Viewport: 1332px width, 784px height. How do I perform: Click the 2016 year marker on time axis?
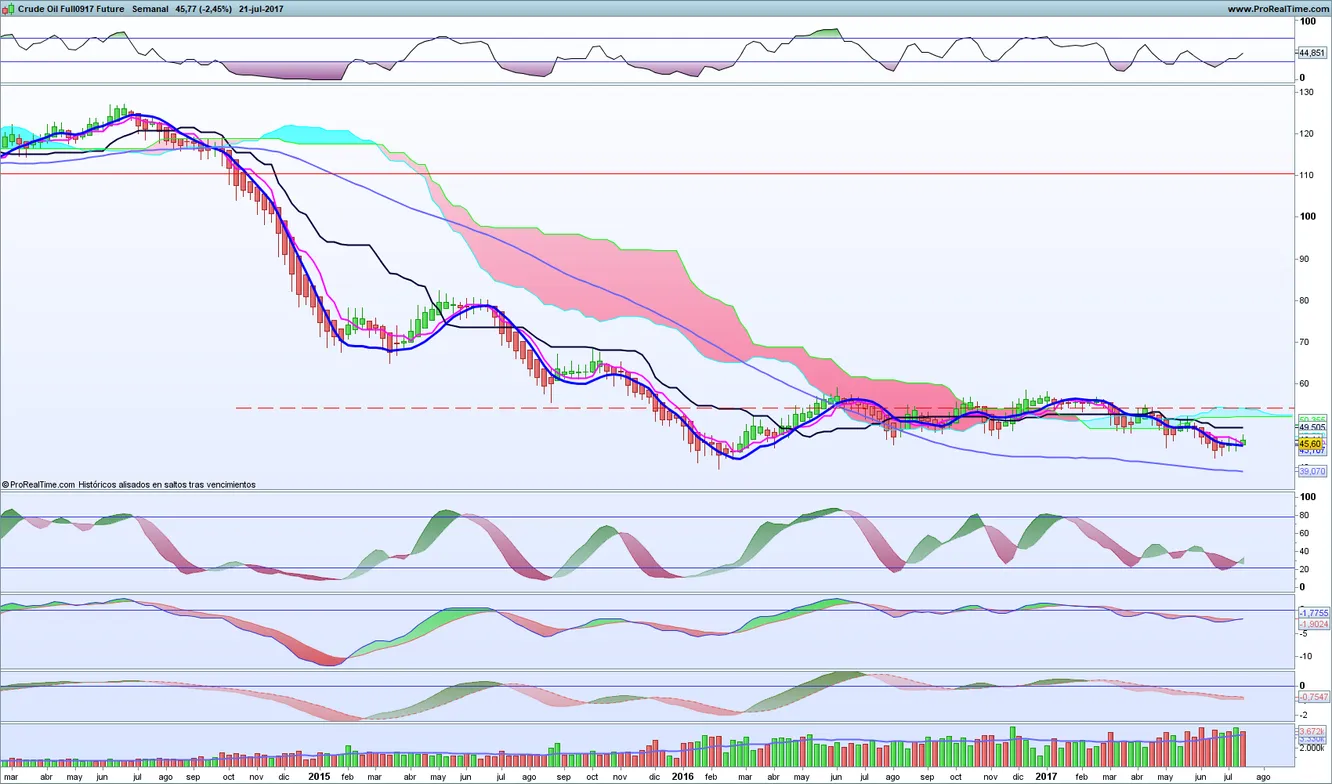click(682, 776)
